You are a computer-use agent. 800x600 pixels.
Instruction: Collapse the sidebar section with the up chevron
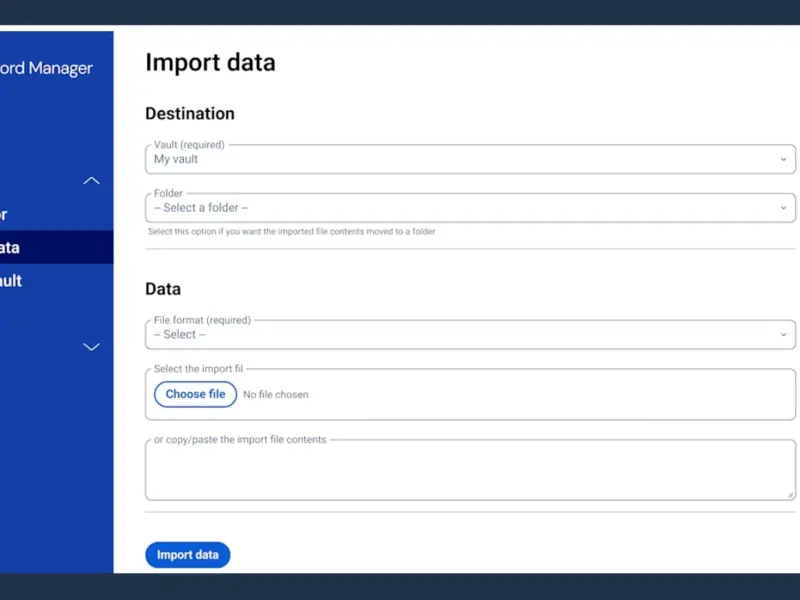point(91,181)
